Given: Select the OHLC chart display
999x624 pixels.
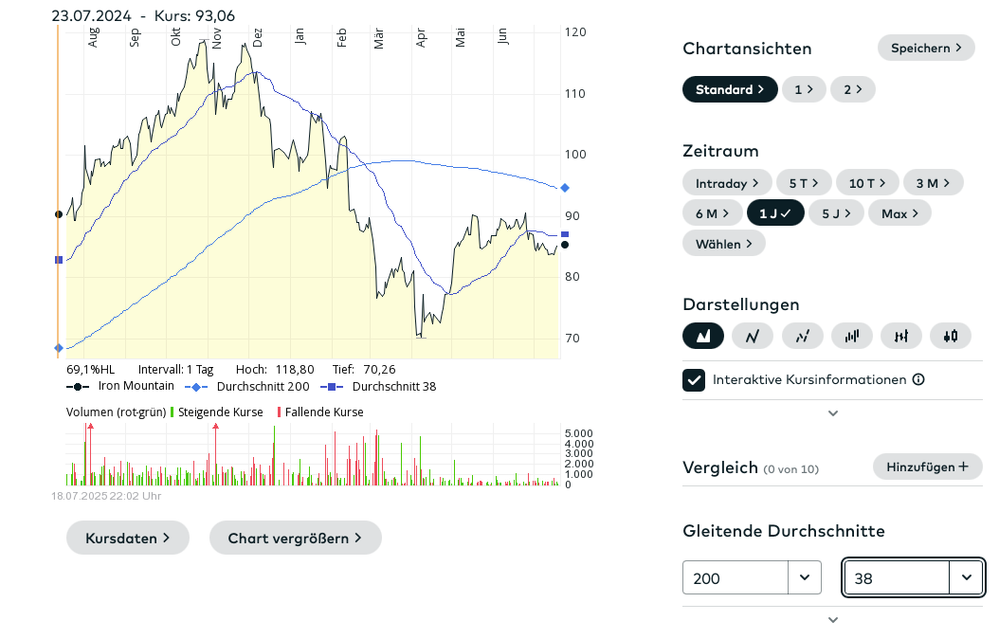Looking at the screenshot, I should (x=901, y=336).
